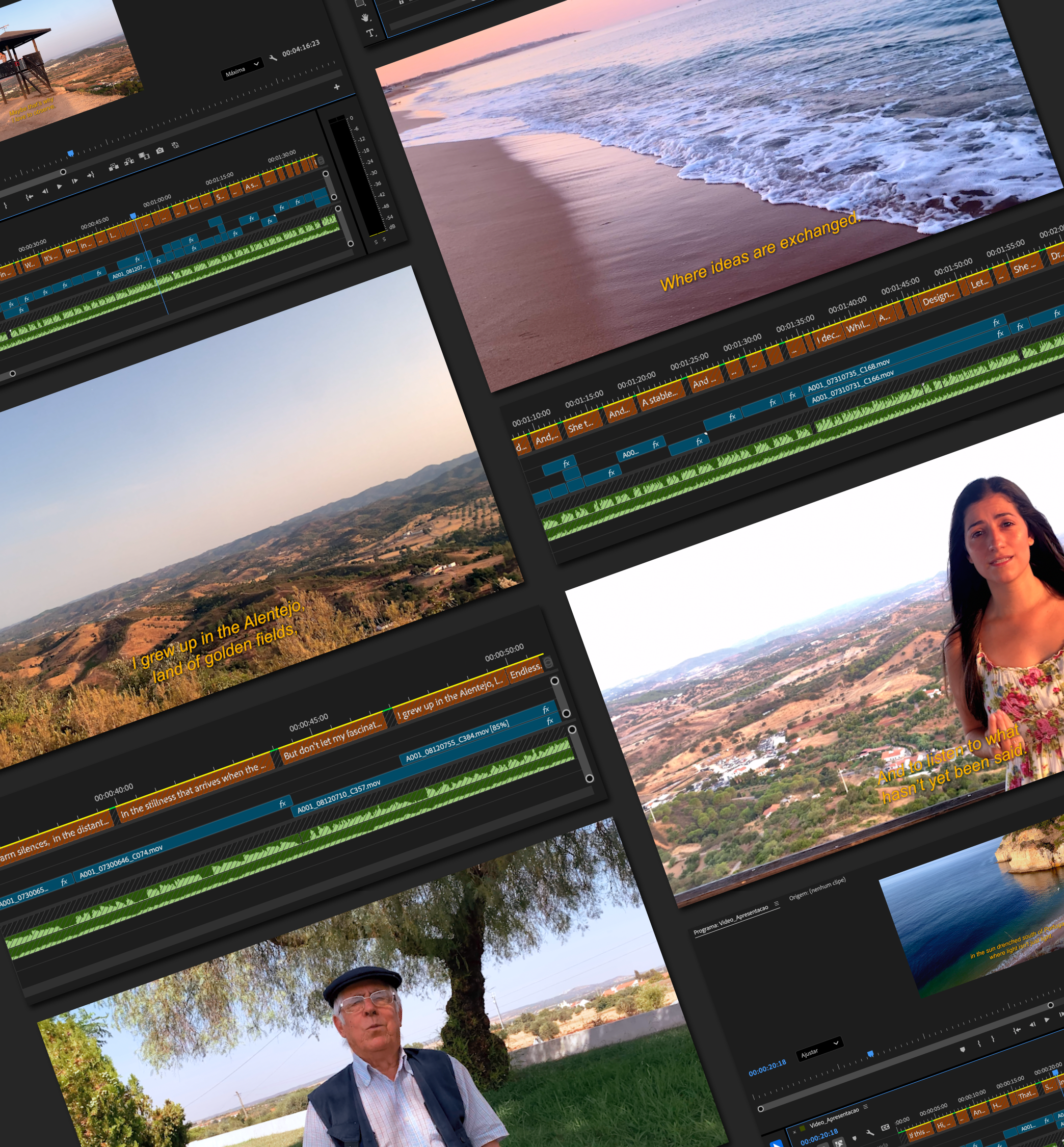
Task: Select the Hand tool
Action: point(365,18)
